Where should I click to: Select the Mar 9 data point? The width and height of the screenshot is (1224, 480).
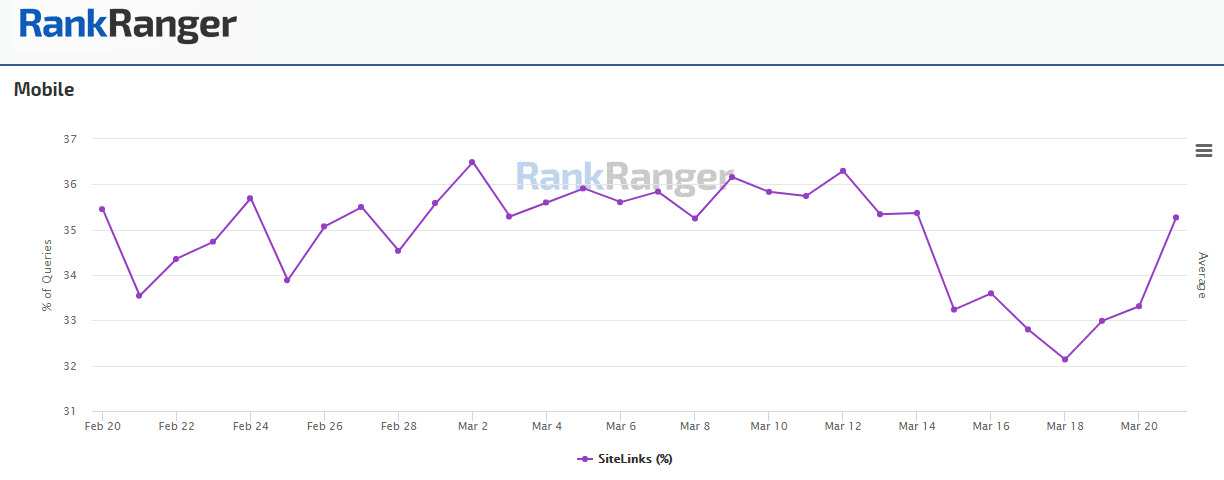tap(732, 177)
